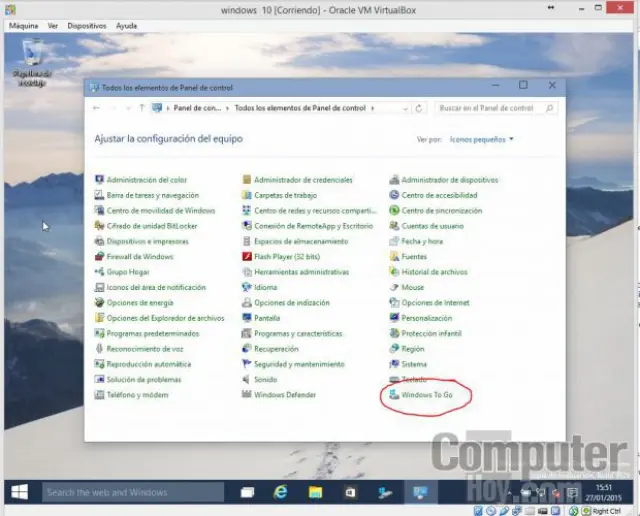Open Cuentas de usuario
640x516 pixels.
click(433, 226)
